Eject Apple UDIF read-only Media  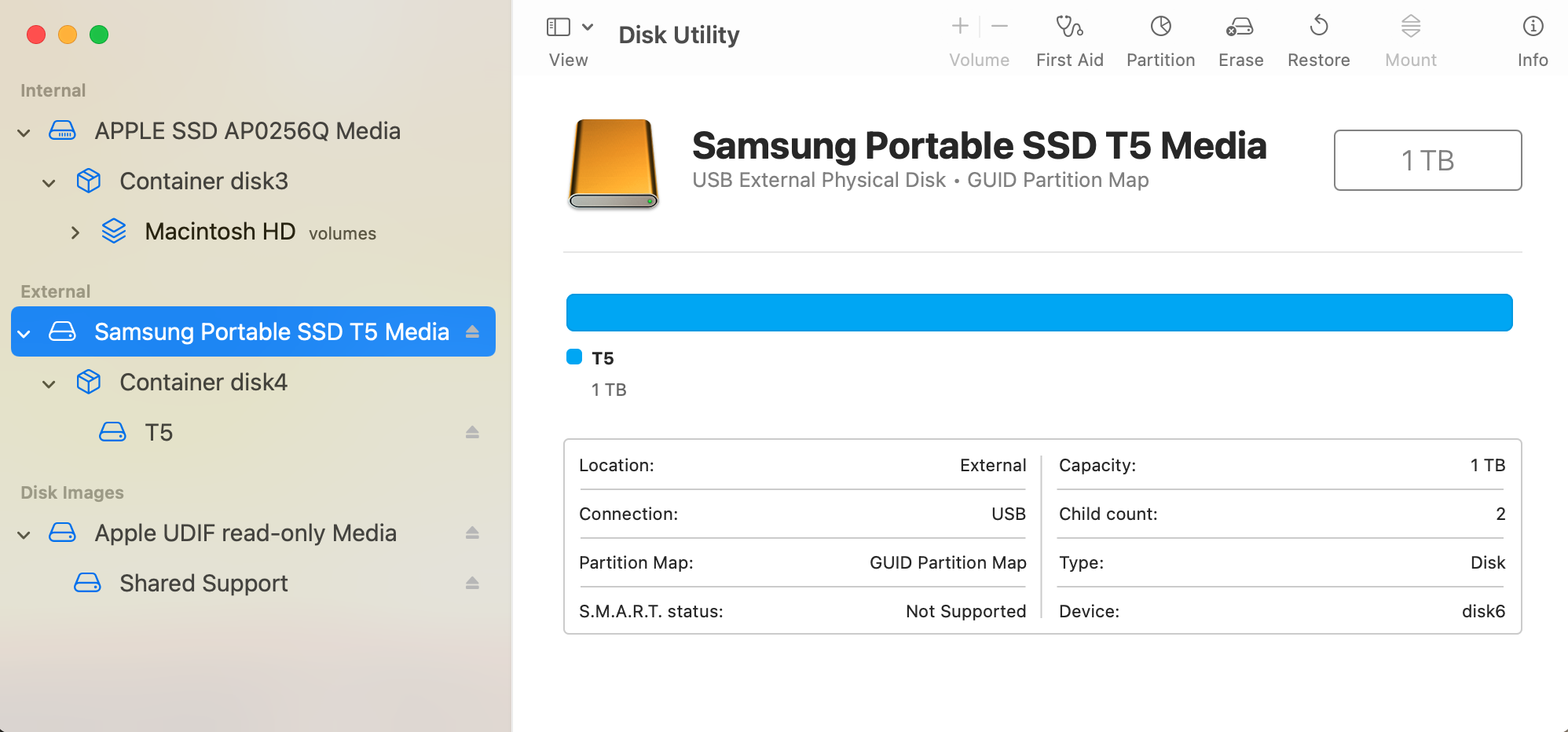pos(472,533)
